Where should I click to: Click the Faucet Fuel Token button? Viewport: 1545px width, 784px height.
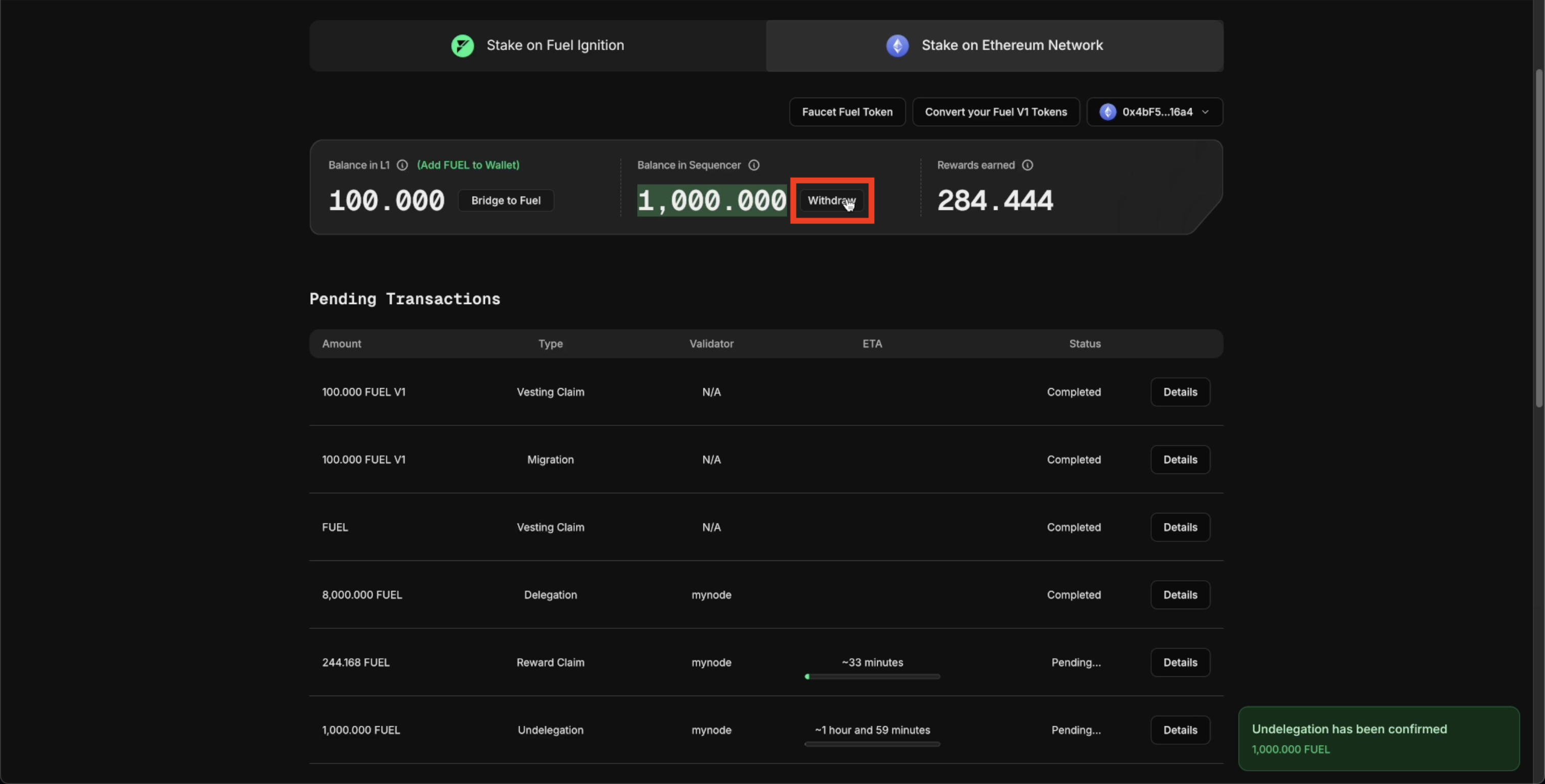click(847, 112)
